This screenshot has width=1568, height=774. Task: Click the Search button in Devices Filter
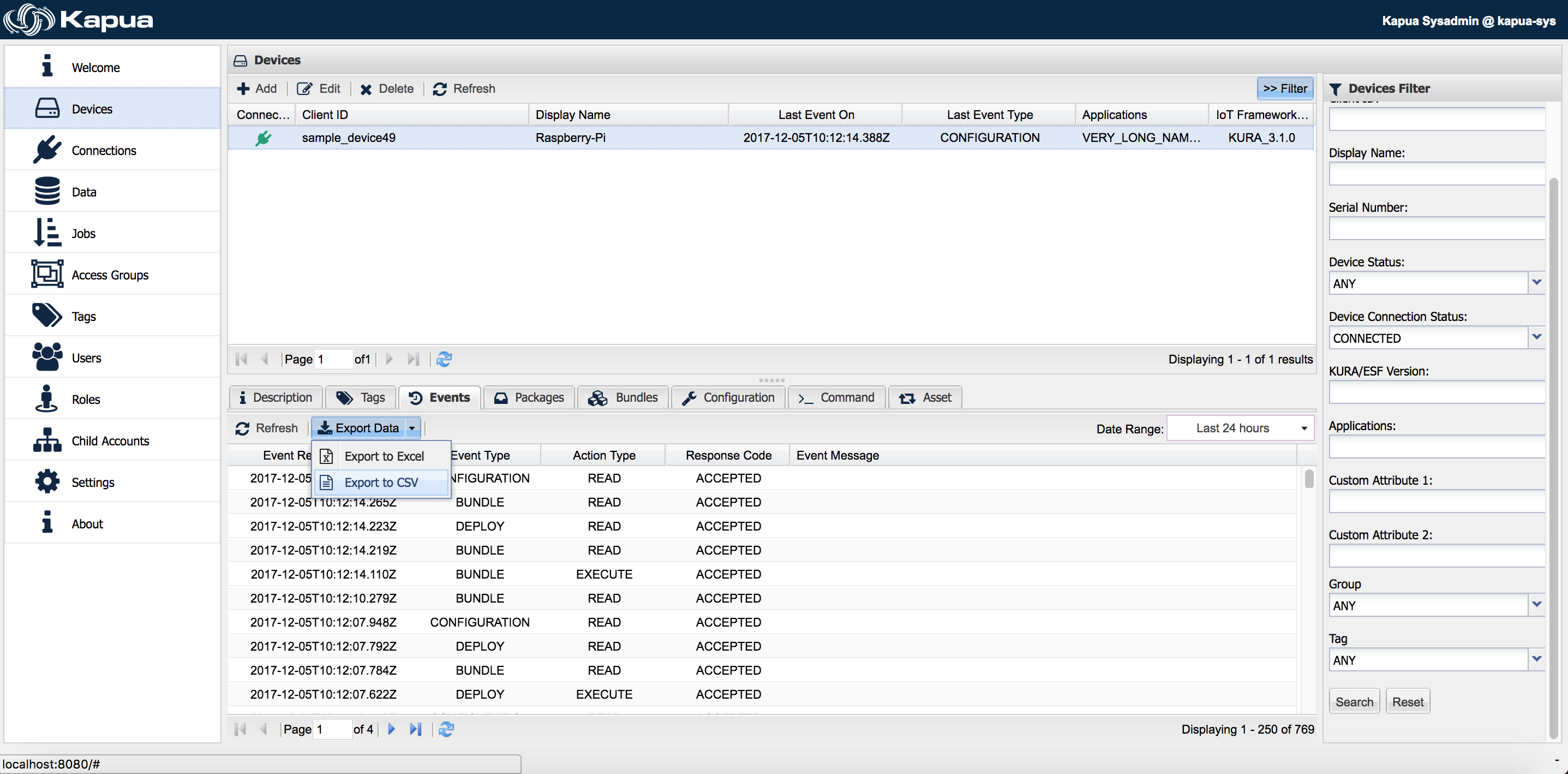[1354, 701]
